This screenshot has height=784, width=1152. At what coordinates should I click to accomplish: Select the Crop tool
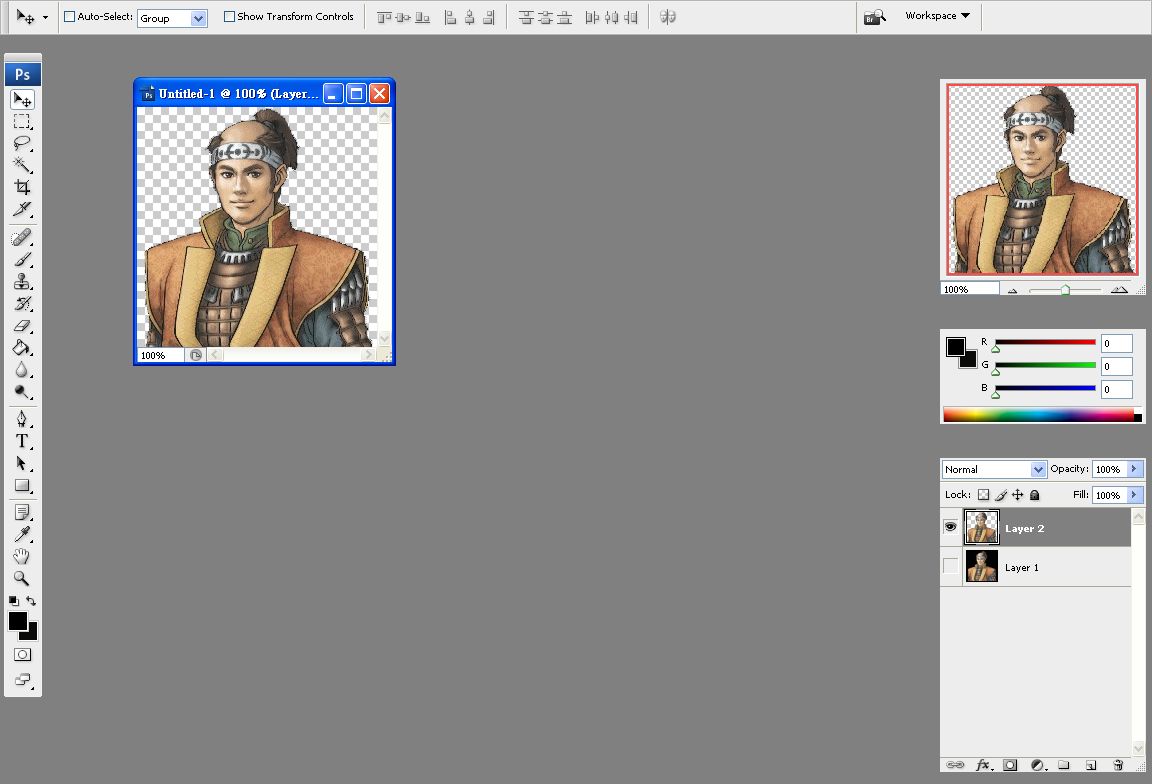22,187
